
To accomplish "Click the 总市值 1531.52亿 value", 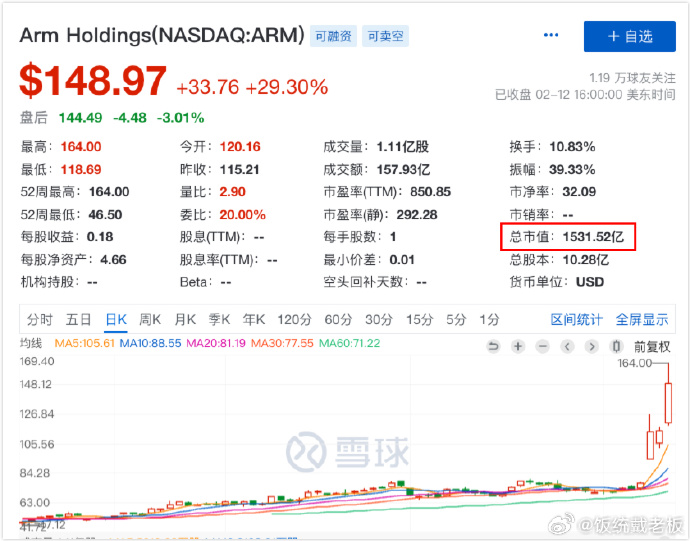I will [x=593, y=237].
